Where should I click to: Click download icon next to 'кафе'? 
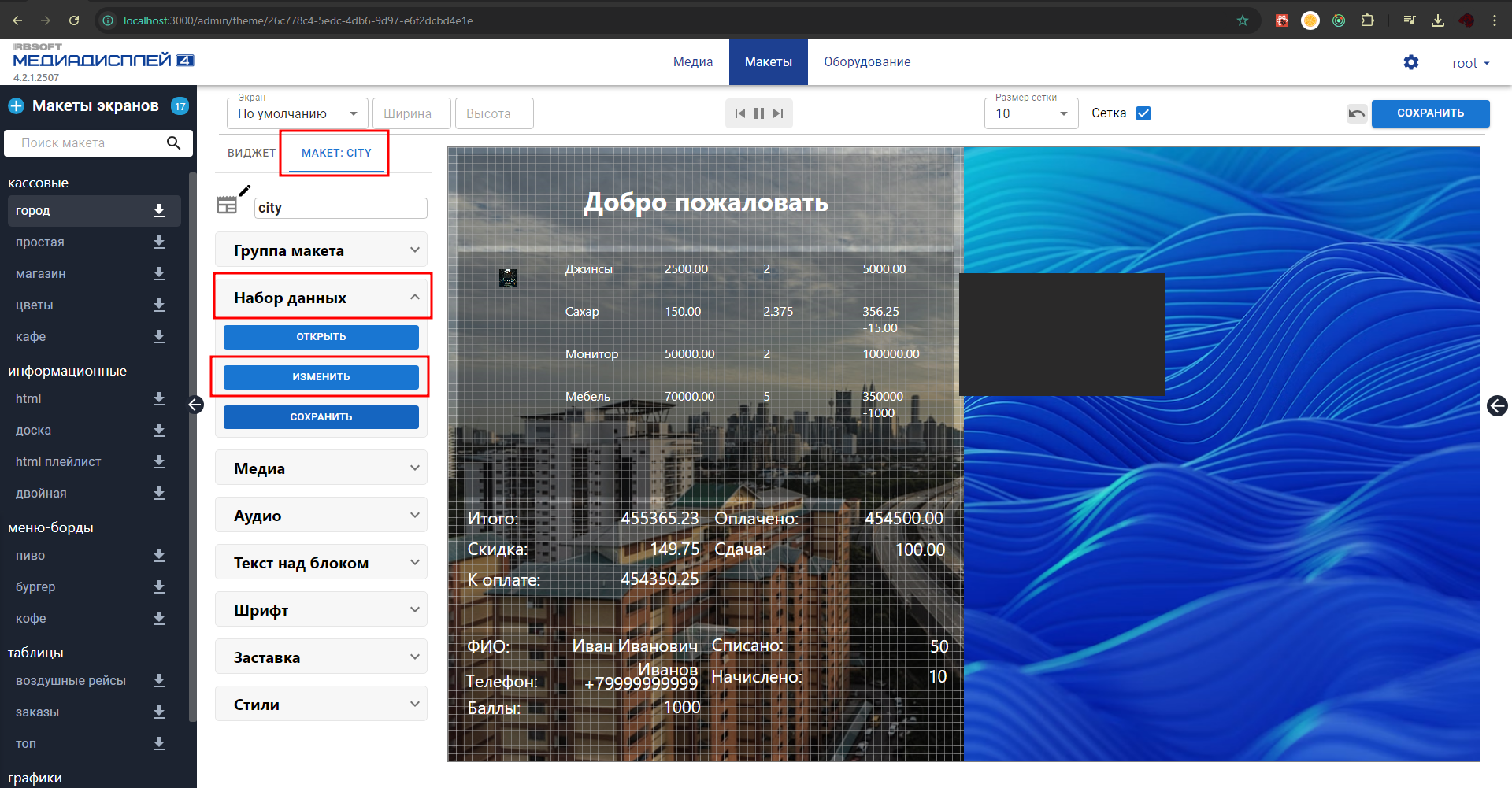pos(158,336)
